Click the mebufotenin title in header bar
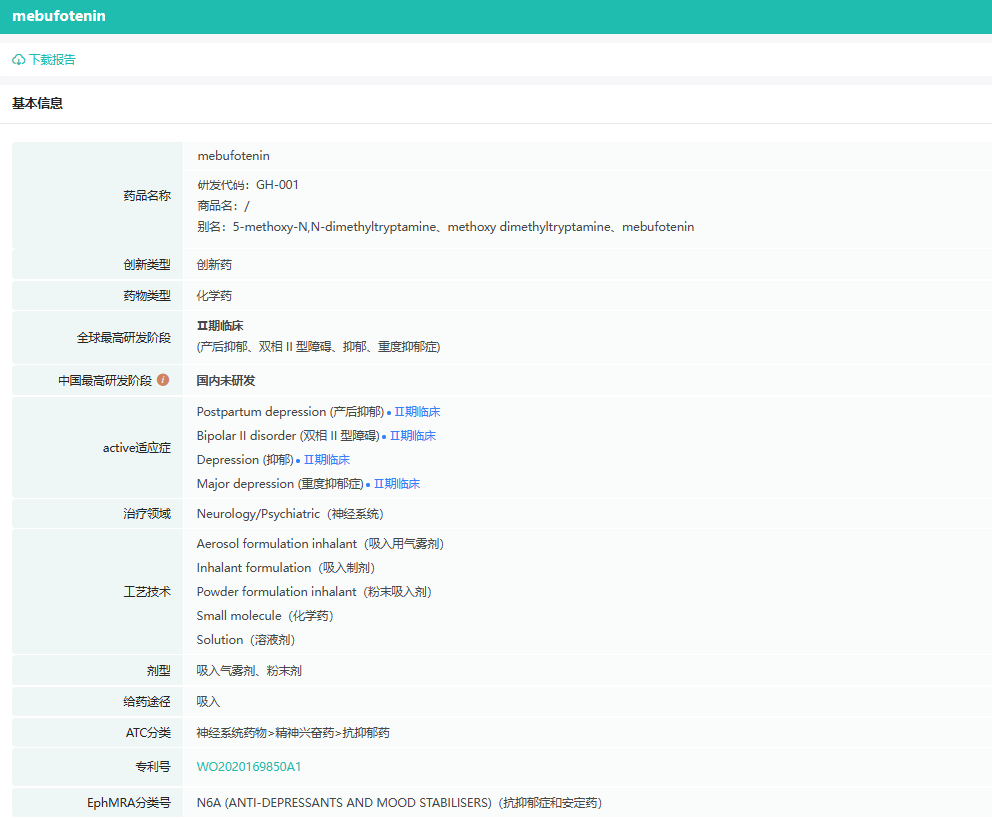This screenshot has height=818, width=992. click(x=59, y=16)
